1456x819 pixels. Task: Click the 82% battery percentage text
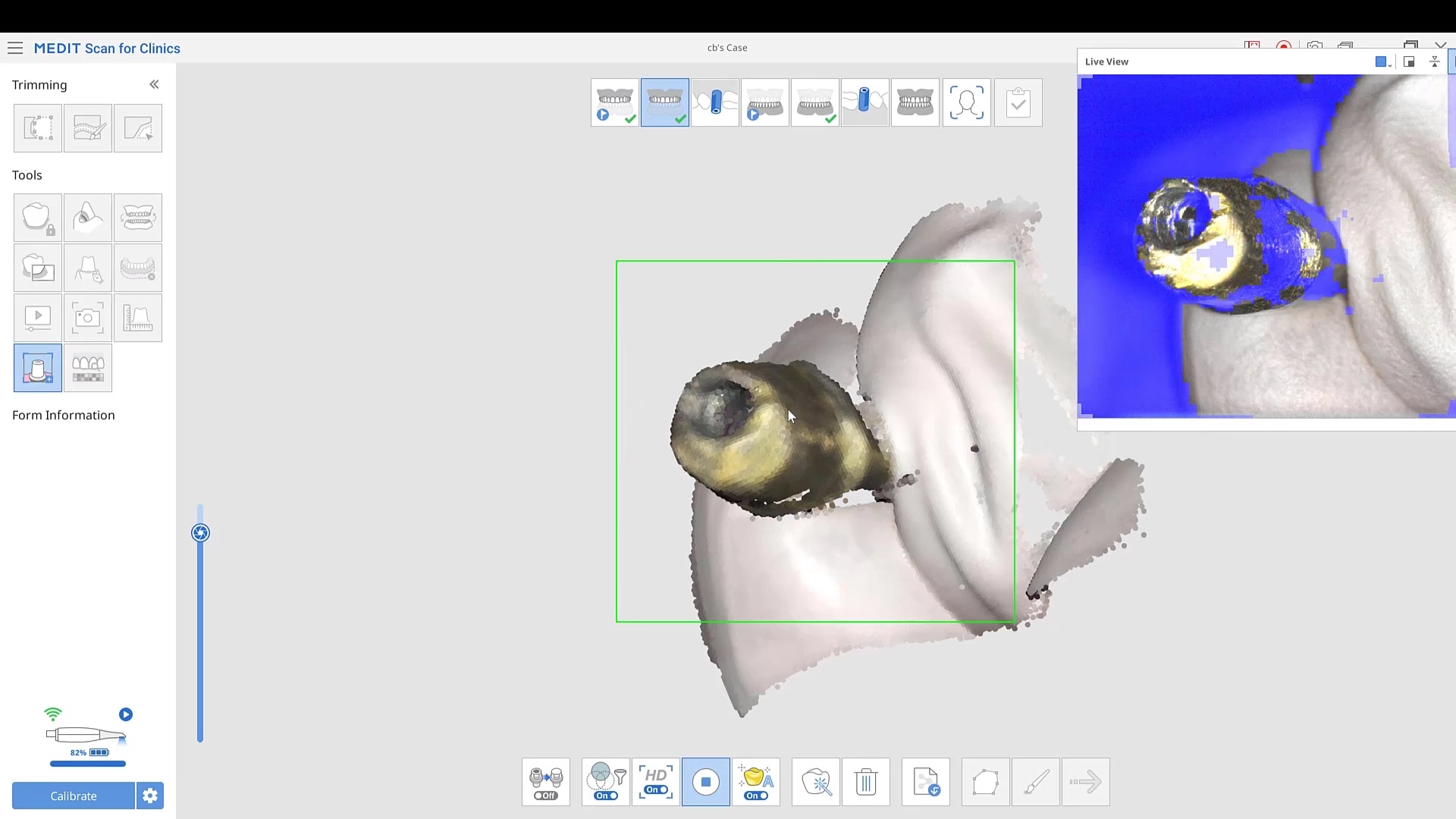(x=78, y=752)
